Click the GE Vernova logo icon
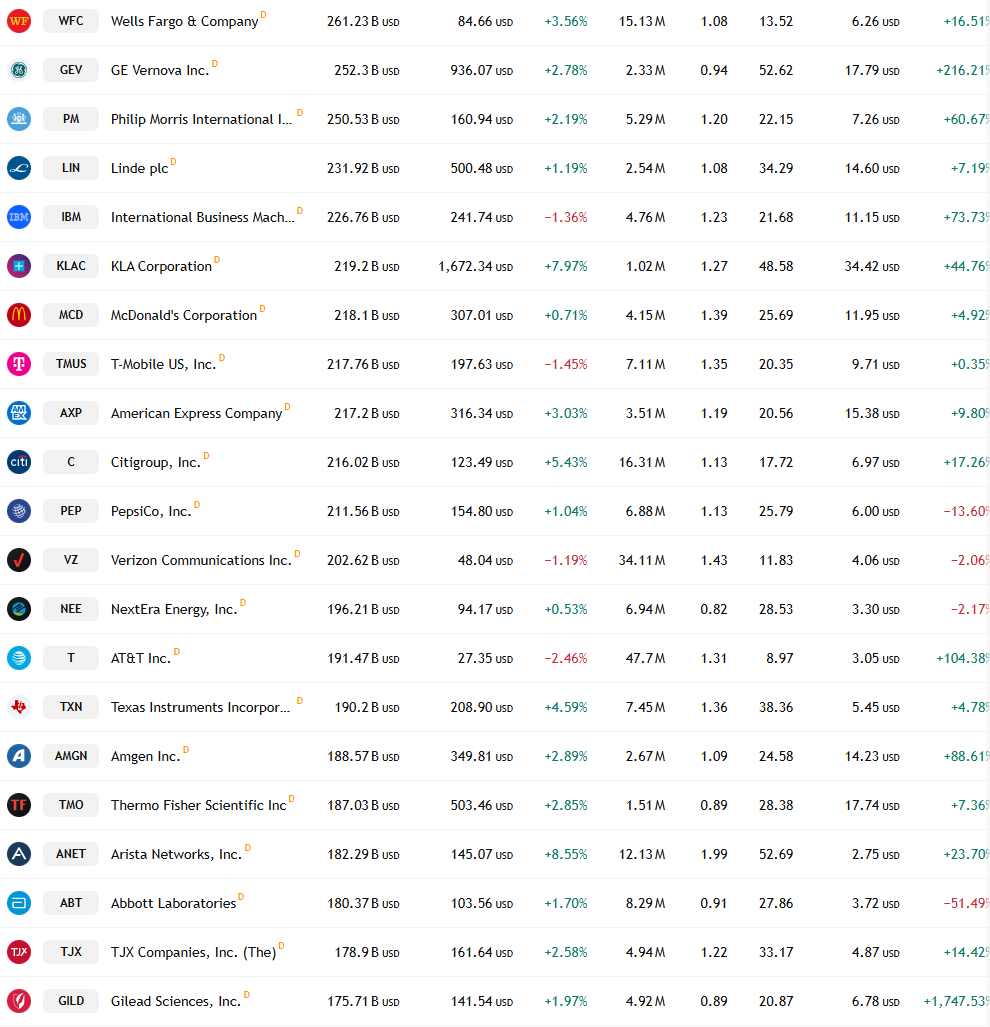The image size is (990, 1027). (x=19, y=70)
